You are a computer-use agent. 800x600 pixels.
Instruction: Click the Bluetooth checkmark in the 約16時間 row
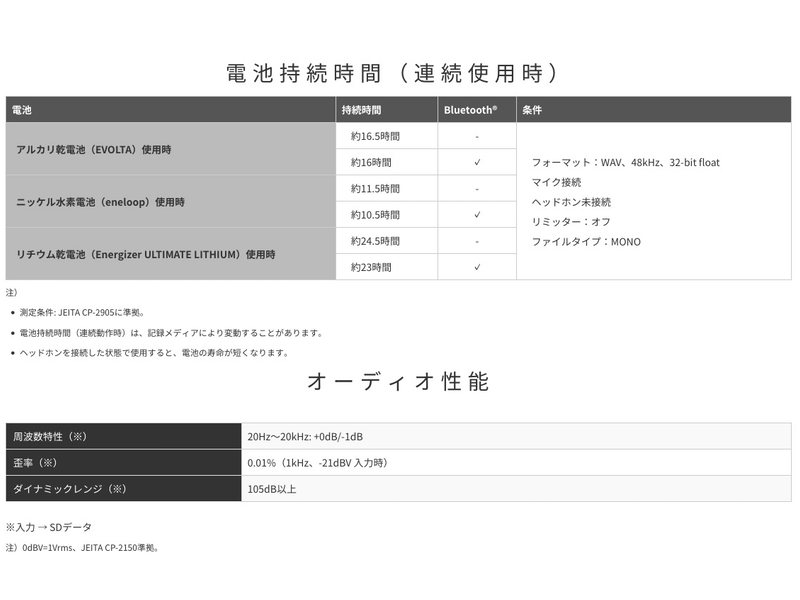click(477, 162)
